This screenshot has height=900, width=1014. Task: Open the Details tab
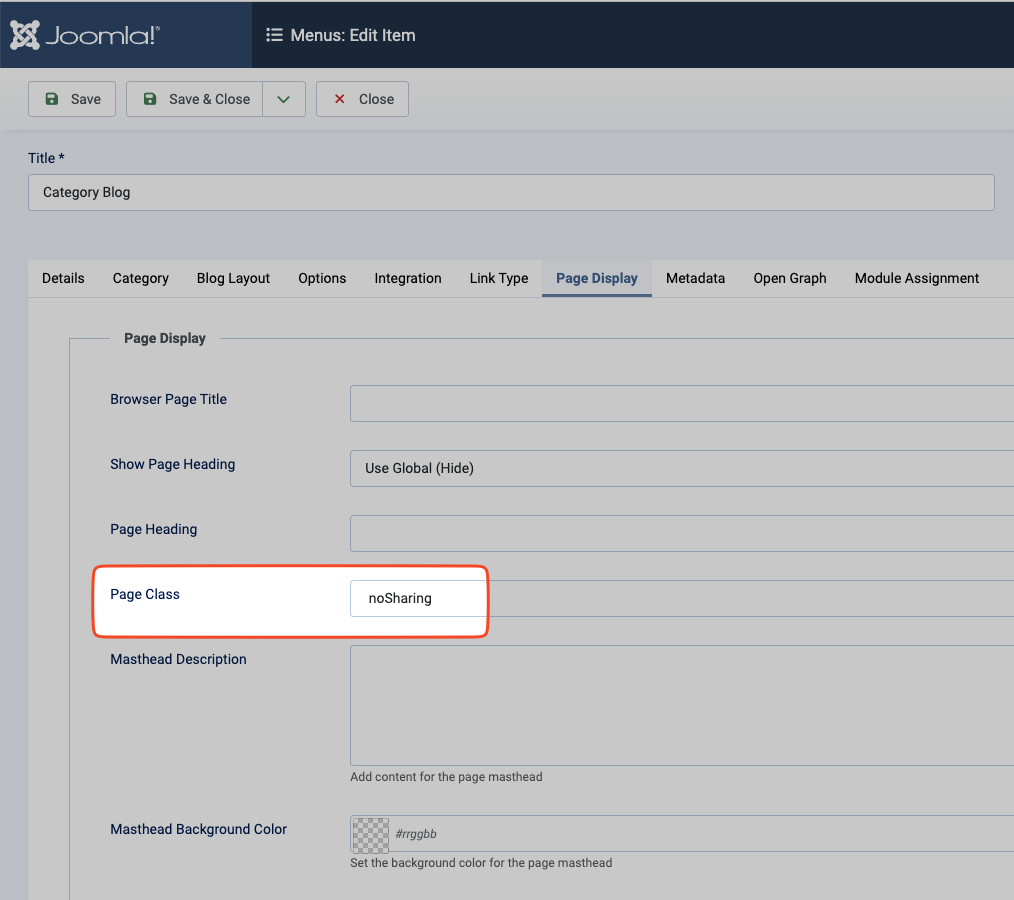(x=63, y=278)
